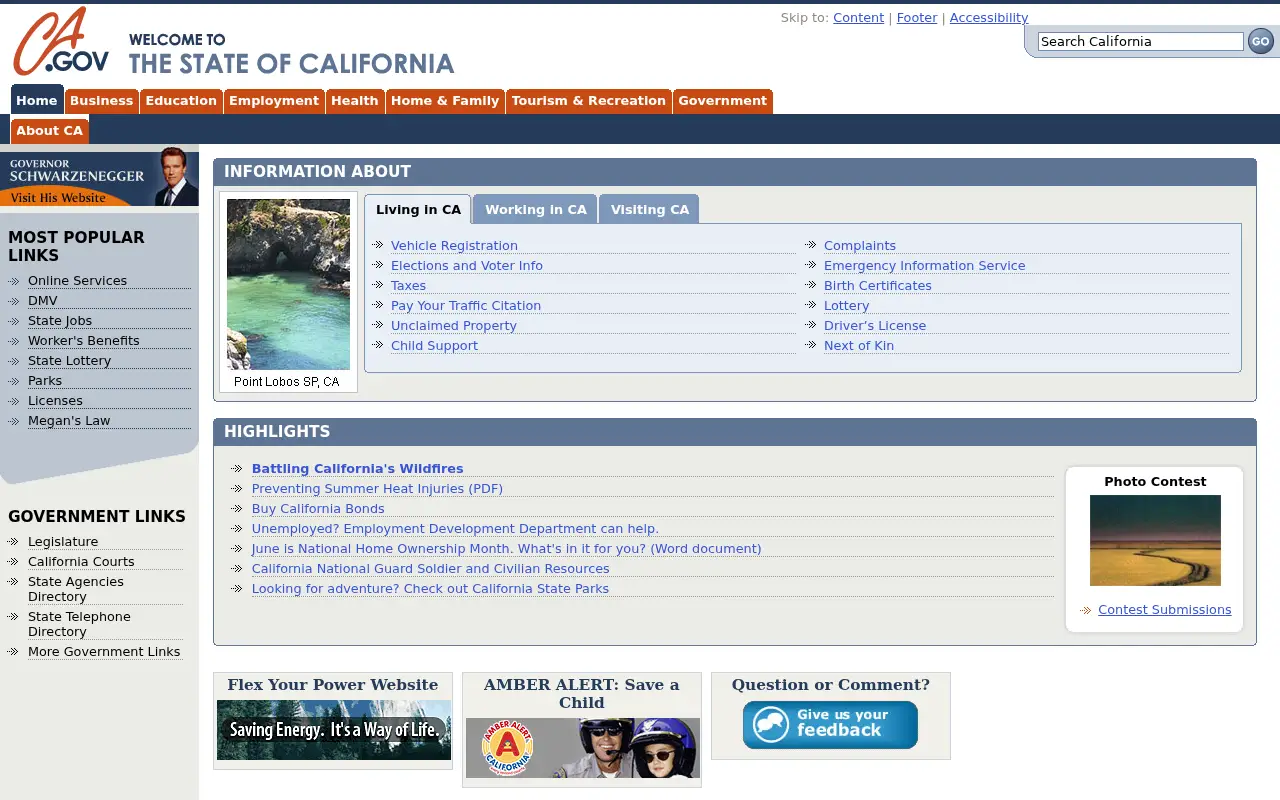Open the Vehicle Registration link
This screenshot has height=800, width=1280.
454,245
